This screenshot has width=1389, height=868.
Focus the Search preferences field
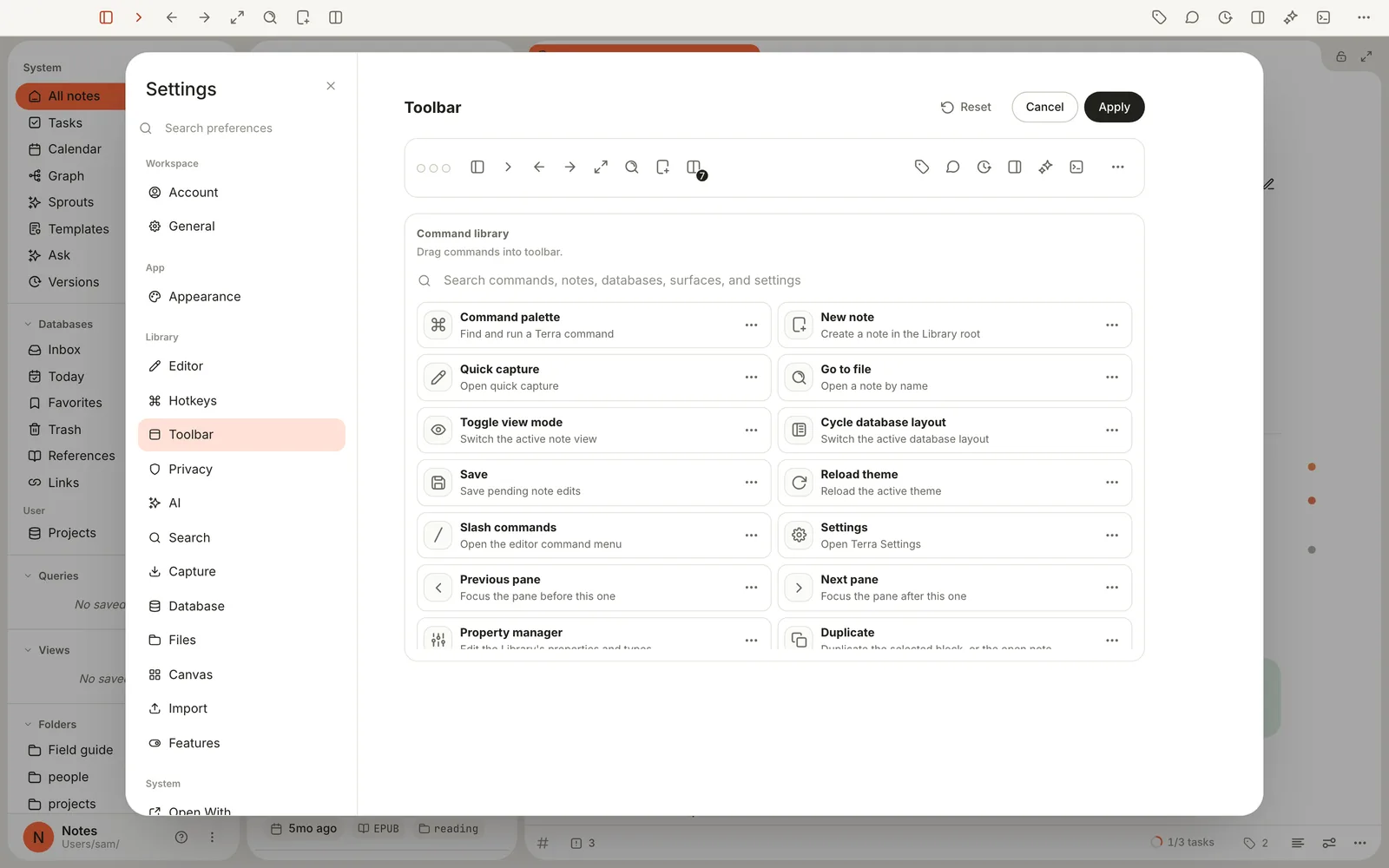(241, 128)
